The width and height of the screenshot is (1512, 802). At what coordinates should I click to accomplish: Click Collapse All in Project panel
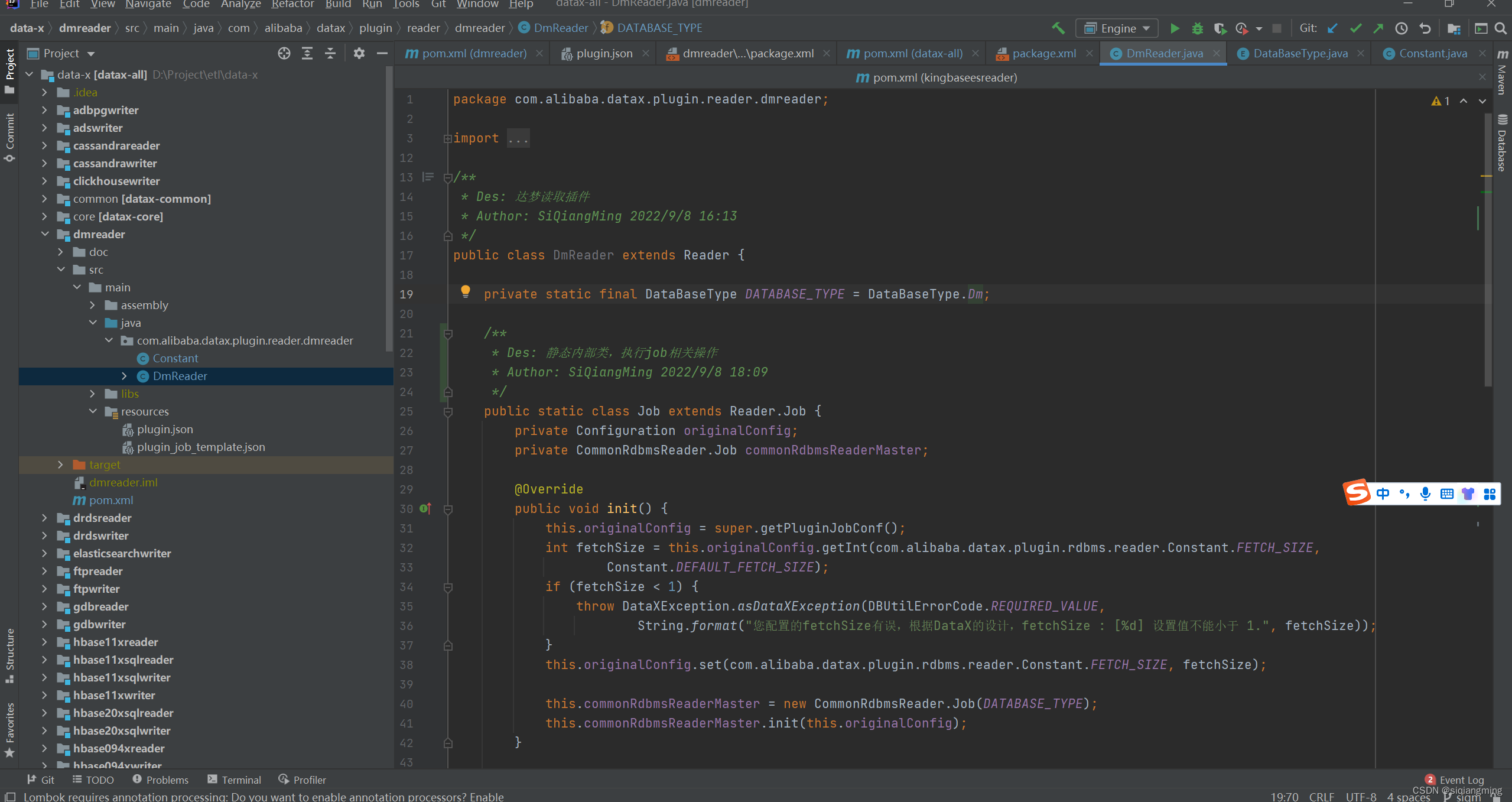330,53
